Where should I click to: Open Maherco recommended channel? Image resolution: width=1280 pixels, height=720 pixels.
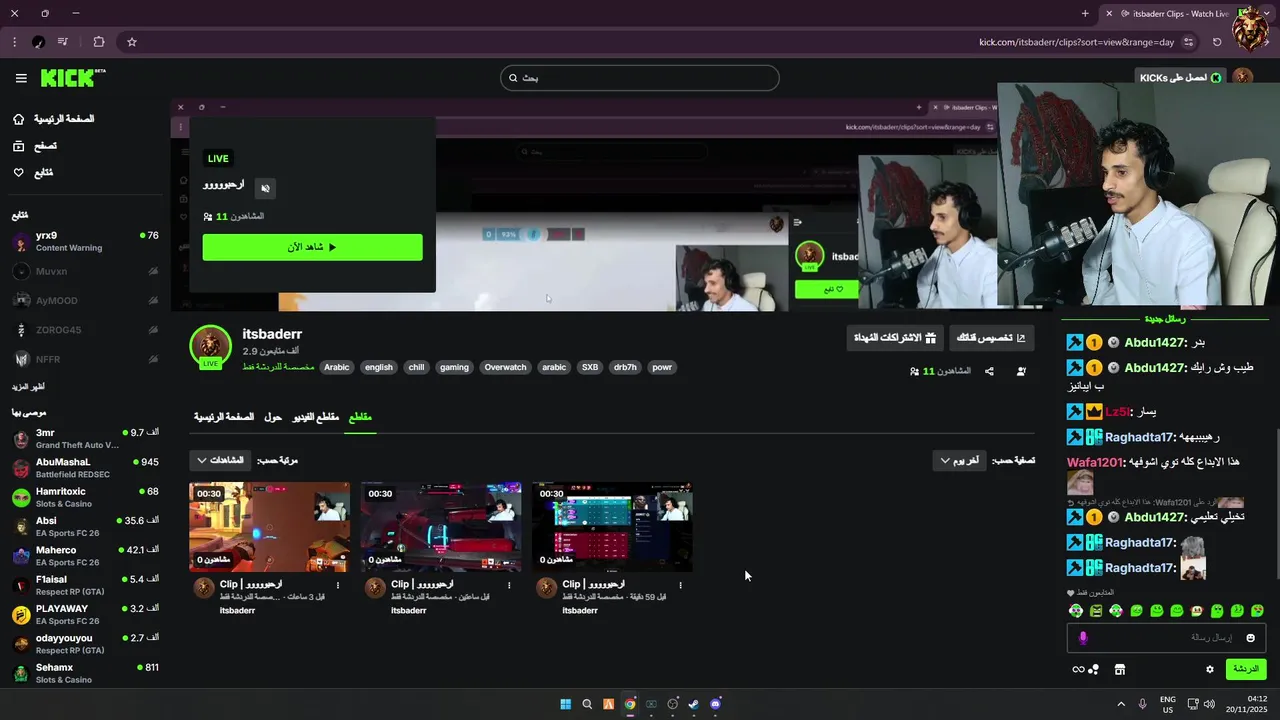click(x=85, y=556)
